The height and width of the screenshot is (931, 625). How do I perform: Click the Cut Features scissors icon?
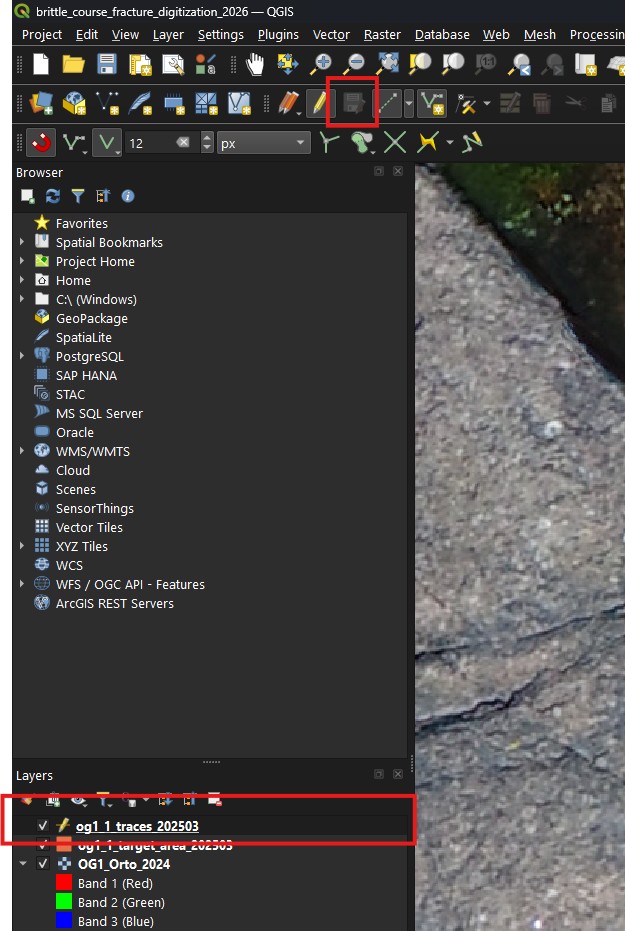(575, 103)
